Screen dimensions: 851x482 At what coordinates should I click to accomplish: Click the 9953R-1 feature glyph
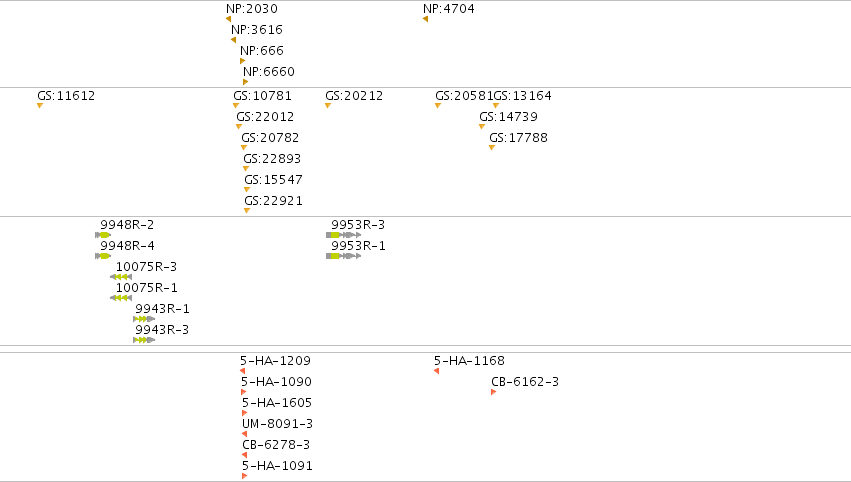point(344,256)
